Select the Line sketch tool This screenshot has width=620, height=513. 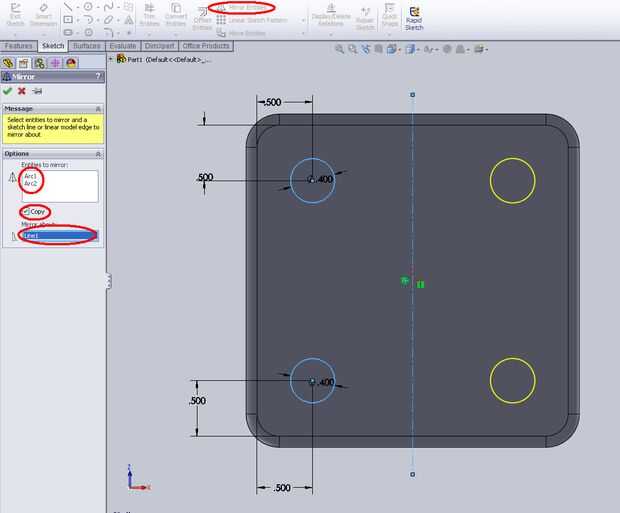[x=68, y=7]
